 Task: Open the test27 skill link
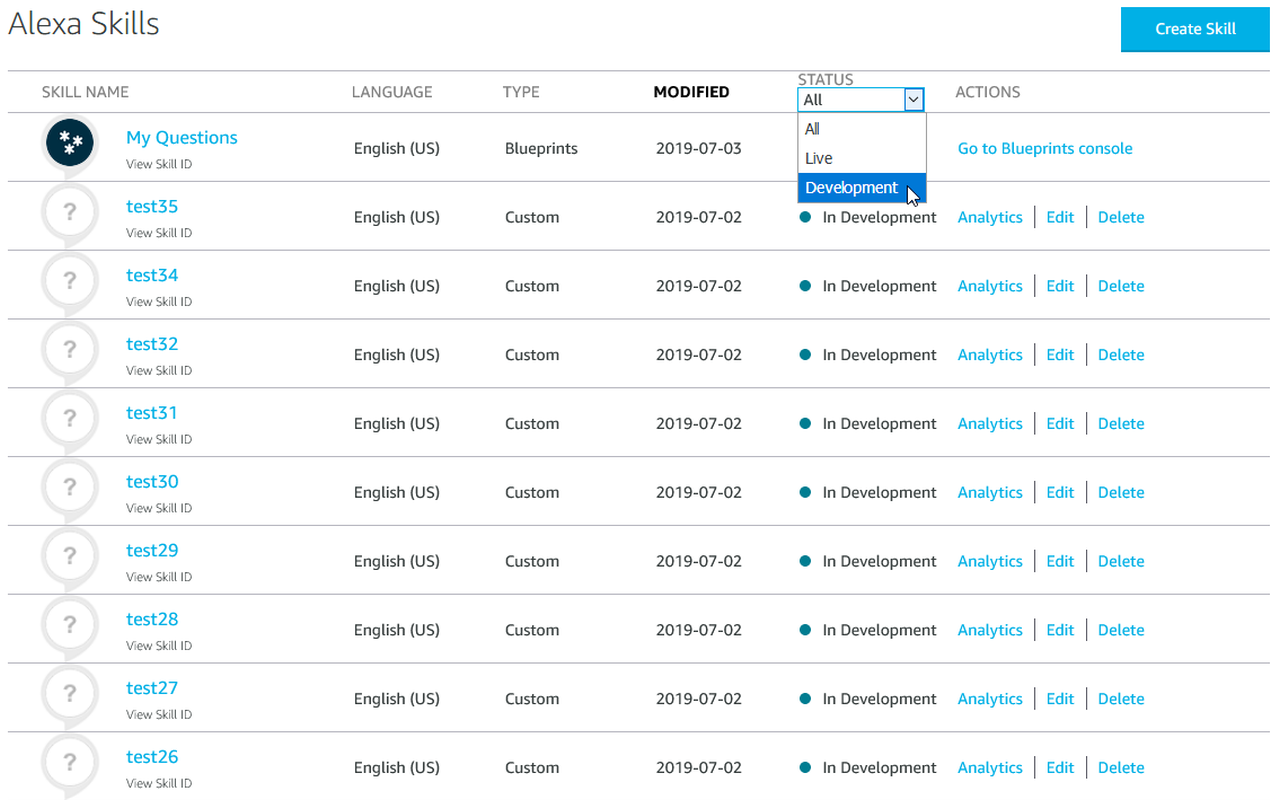[152, 688]
